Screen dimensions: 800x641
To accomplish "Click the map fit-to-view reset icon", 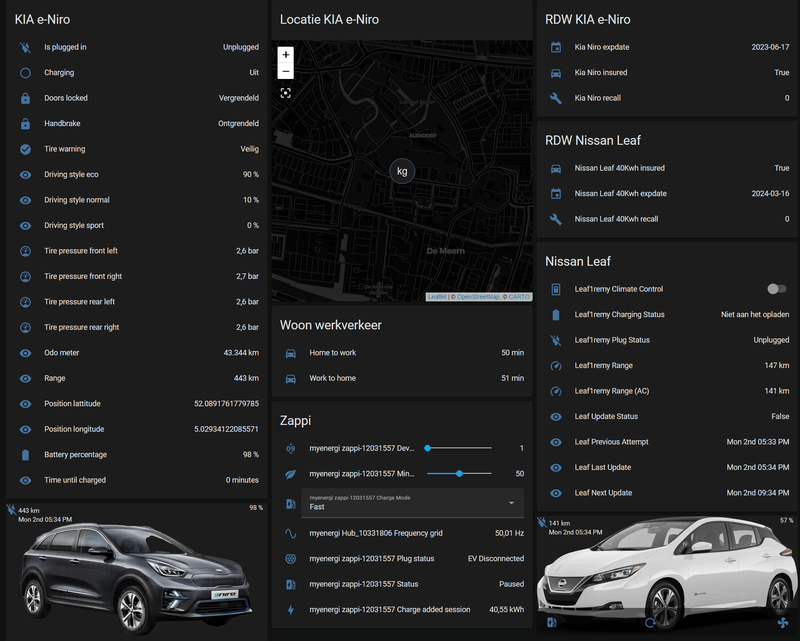I will pos(286,93).
